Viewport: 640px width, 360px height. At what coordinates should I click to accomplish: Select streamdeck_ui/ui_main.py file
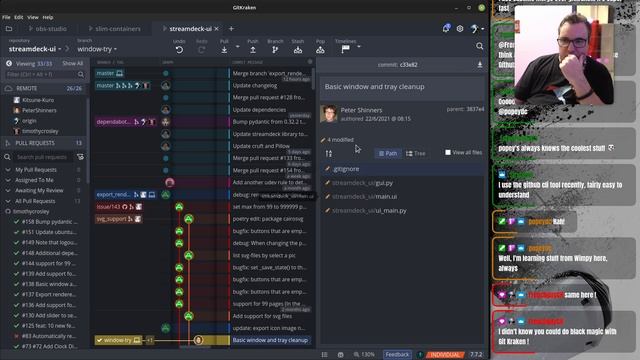click(402, 211)
